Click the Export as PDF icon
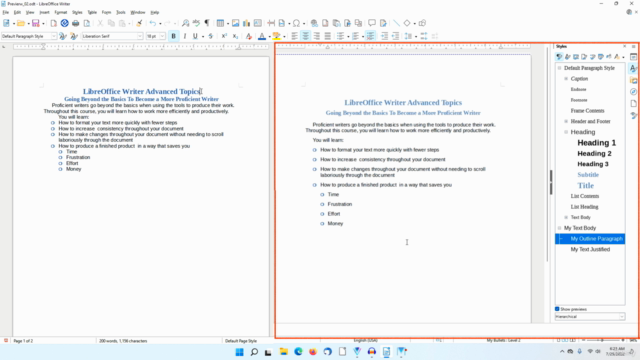The image size is (640, 360). pyautogui.click(x=53, y=23)
